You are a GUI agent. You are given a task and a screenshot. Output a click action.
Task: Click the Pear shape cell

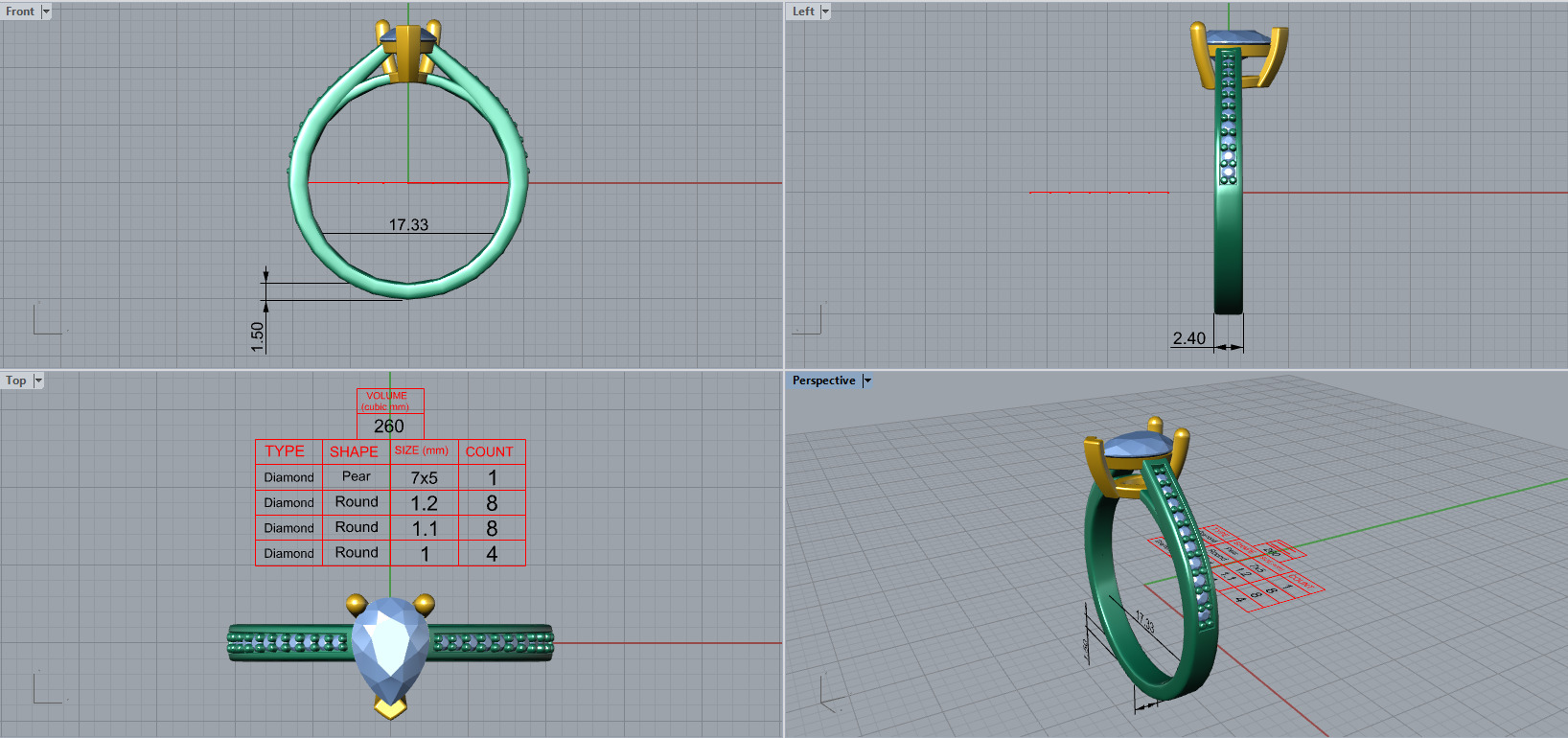tap(357, 476)
